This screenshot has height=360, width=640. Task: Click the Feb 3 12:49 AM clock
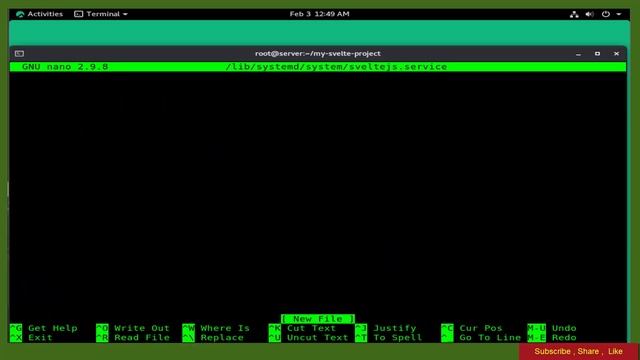click(x=319, y=14)
